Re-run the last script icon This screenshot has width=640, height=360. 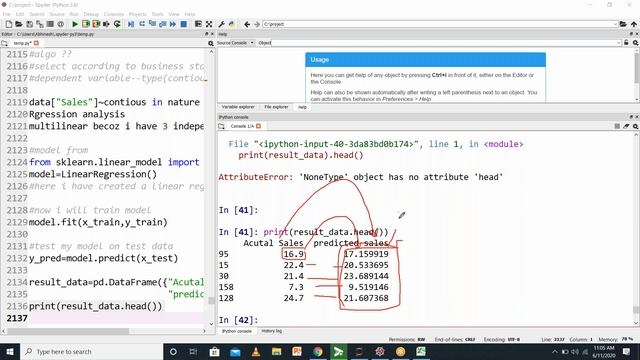click(x=117, y=24)
